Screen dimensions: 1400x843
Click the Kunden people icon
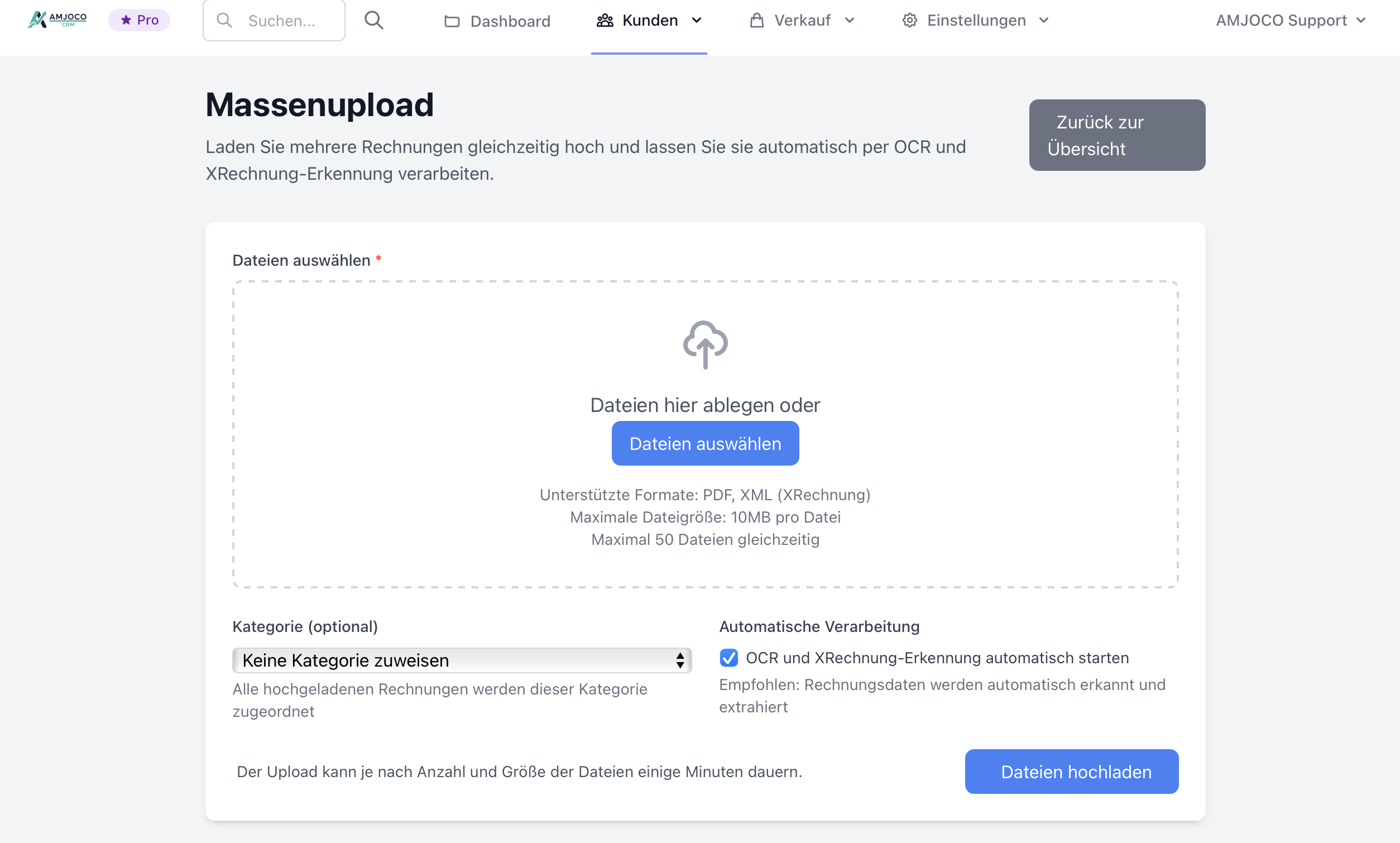pyautogui.click(x=605, y=21)
